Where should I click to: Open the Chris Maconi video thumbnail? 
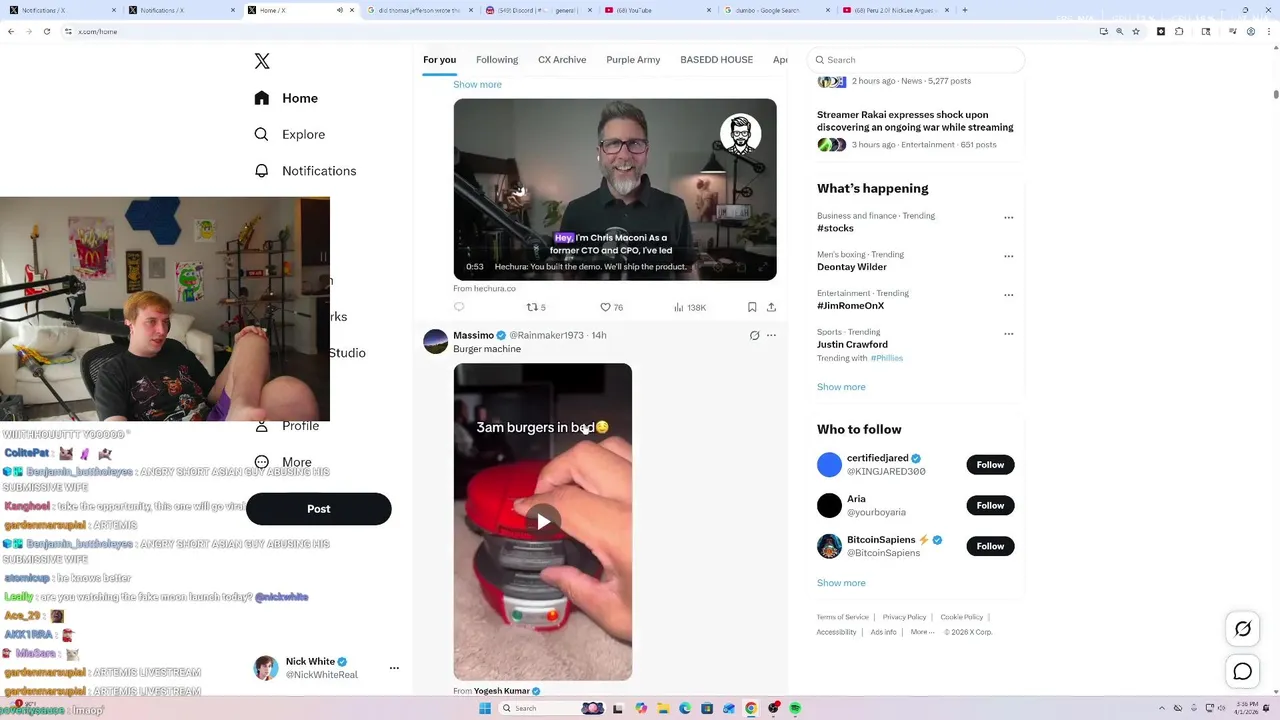[x=615, y=189]
